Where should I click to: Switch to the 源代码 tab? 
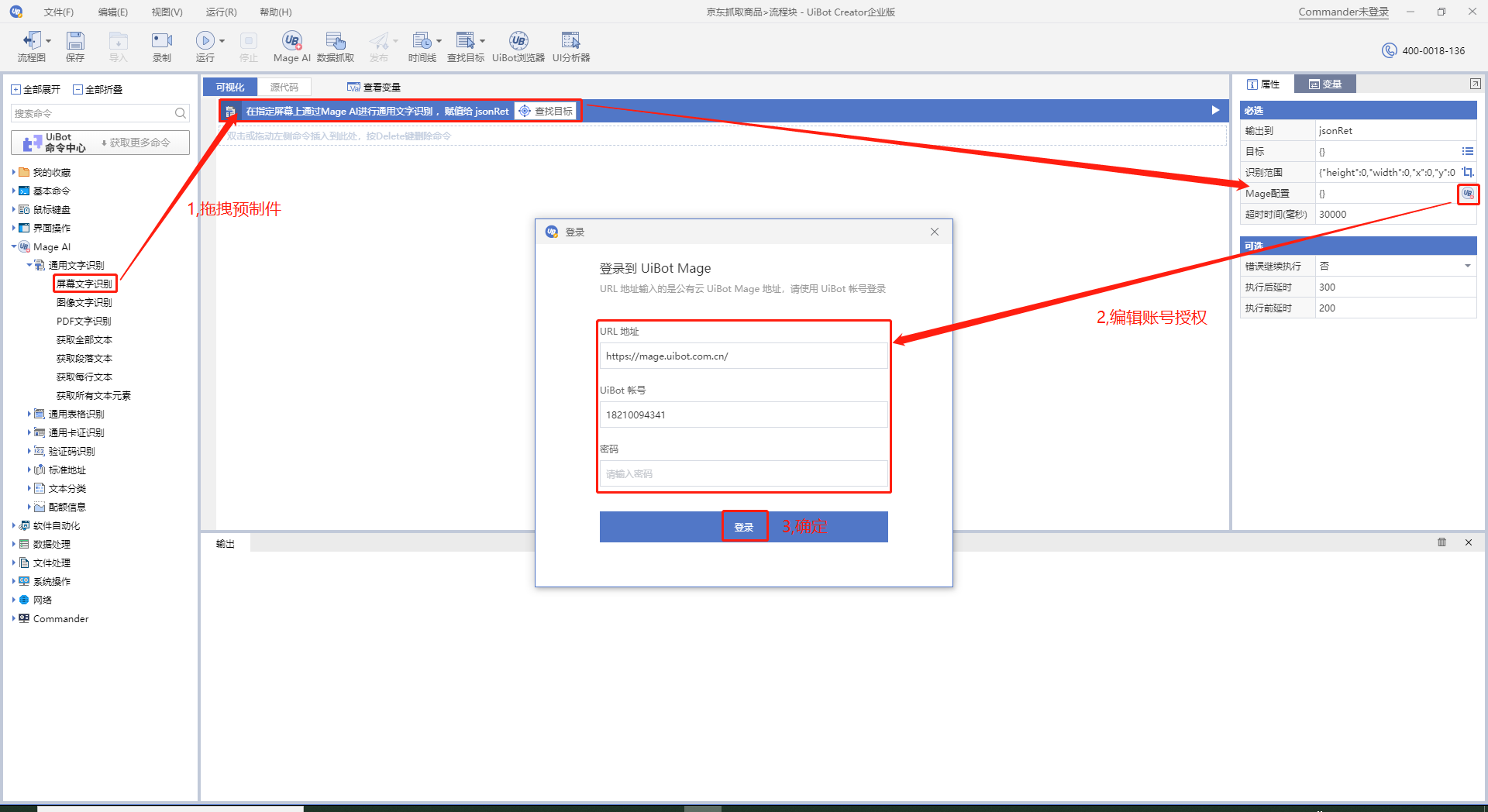284,88
